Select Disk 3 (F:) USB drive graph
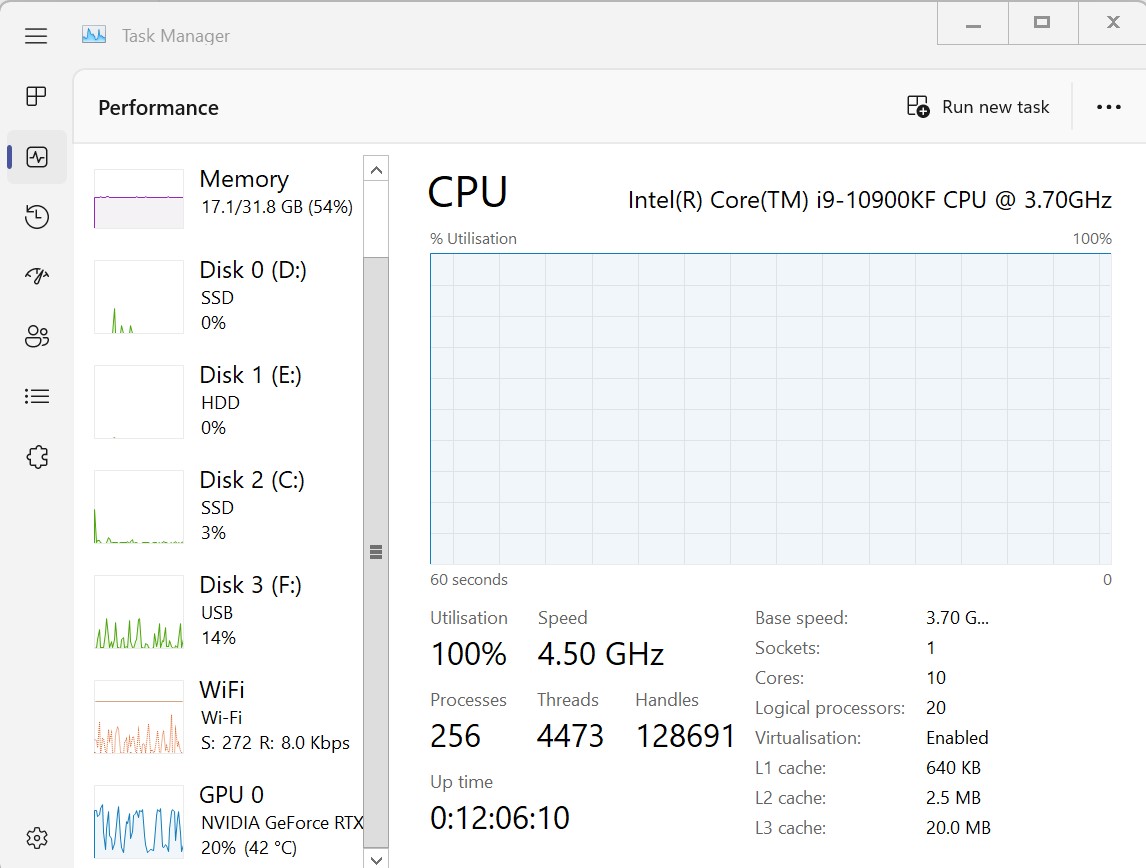Viewport: 1146px width, 868px height. click(x=220, y=610)
